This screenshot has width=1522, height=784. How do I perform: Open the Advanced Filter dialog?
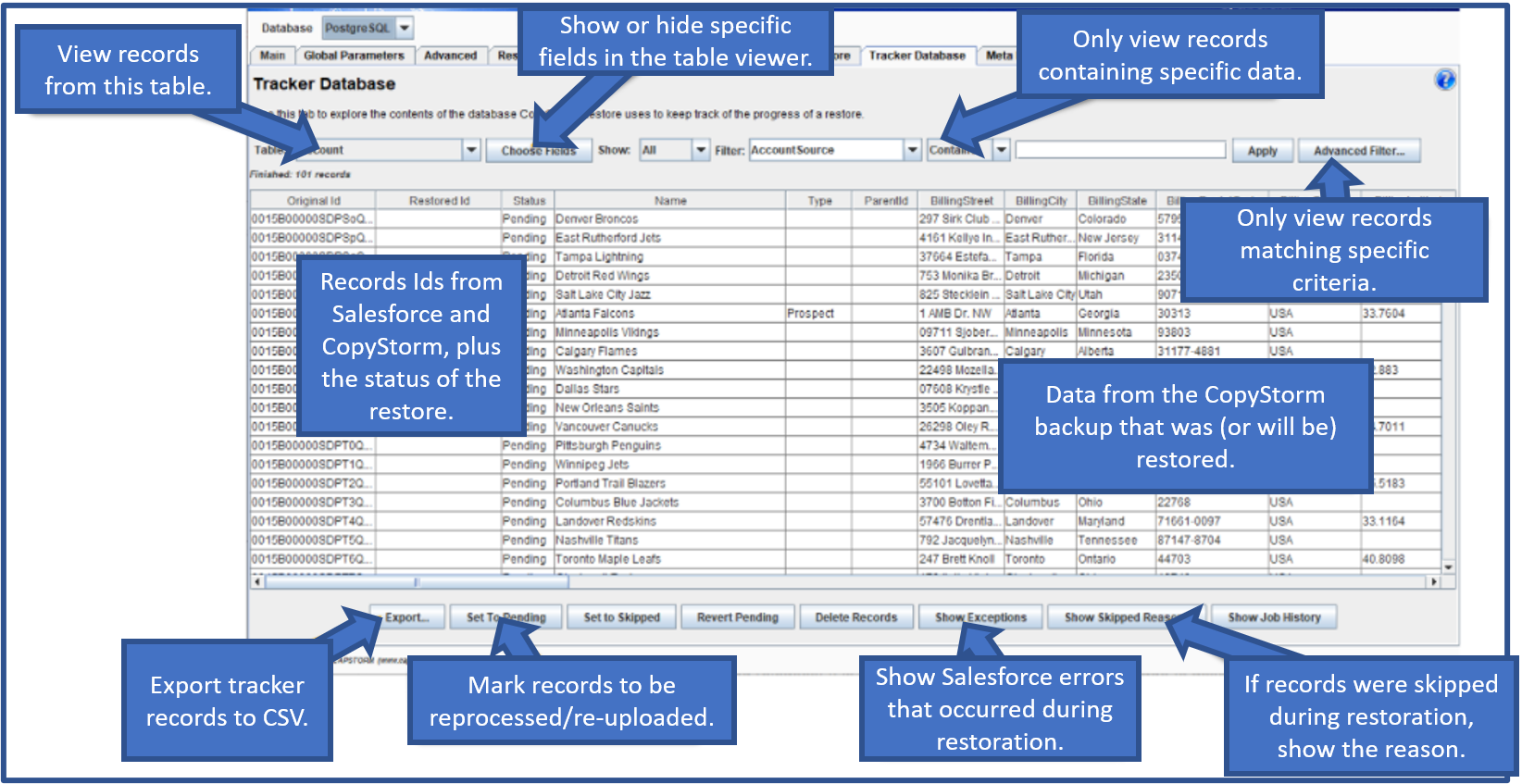[1358, 151]
